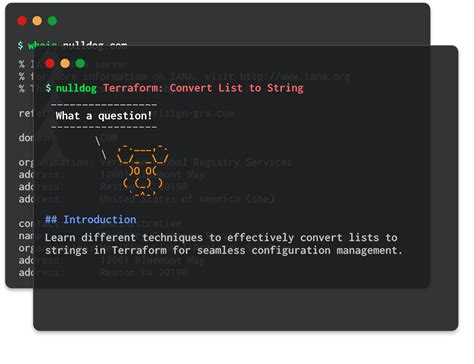Click the line 'Learn different techniques to effectively convert lists to'
This screenshot has width=474, height=364.
[x=221, y=238]
